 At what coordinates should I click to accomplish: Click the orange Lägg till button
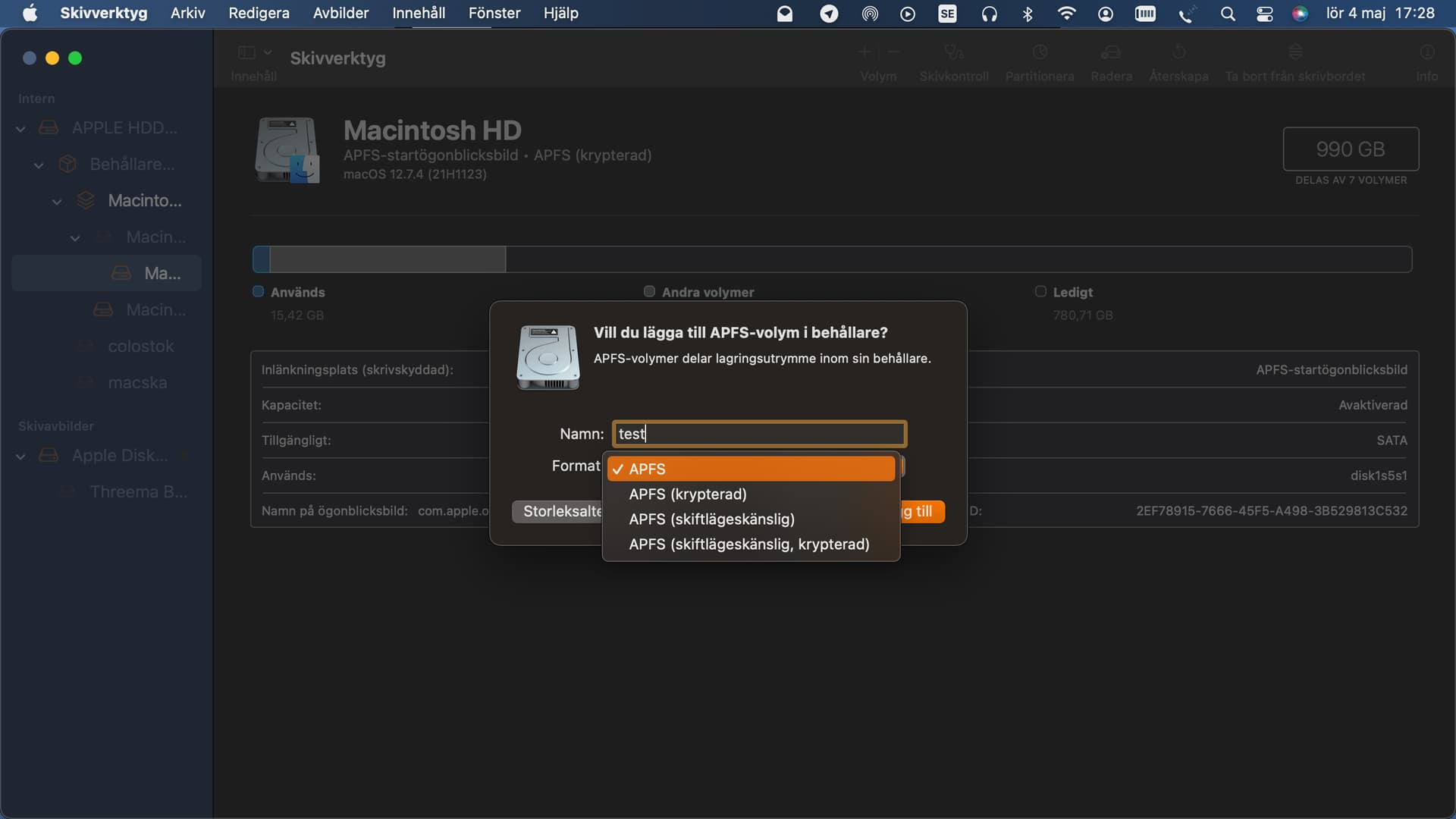(x=922, y=511)
